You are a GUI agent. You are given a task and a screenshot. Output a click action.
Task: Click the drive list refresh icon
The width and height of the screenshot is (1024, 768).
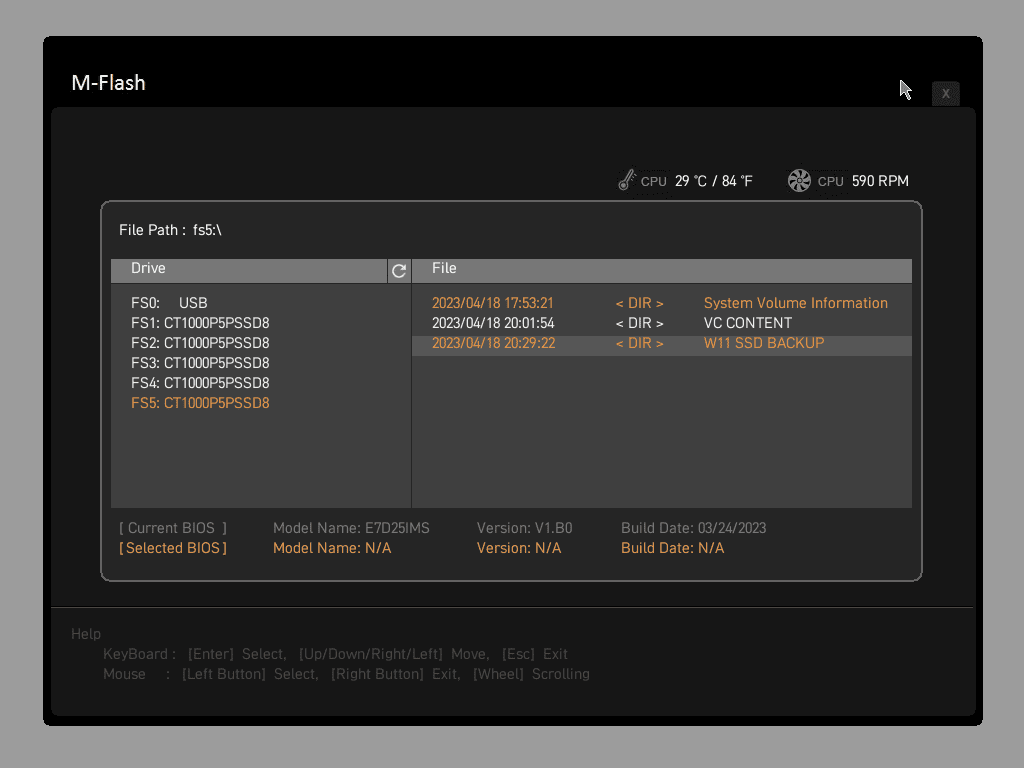click(x=399, y=271)
